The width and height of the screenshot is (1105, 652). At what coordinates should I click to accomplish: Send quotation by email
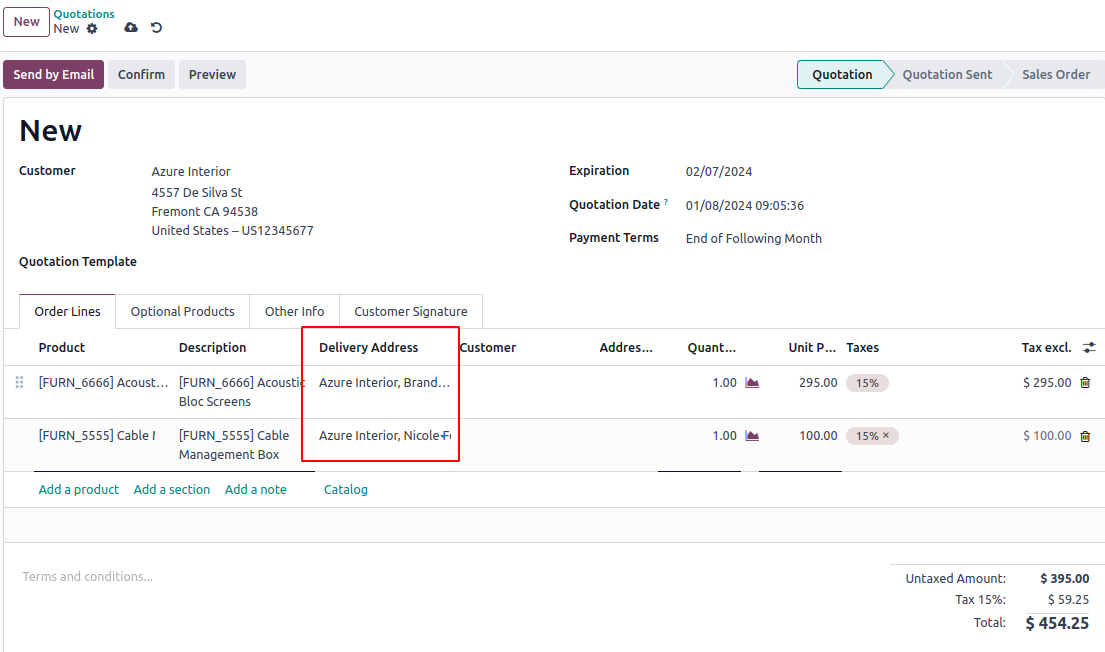[54, 75]
